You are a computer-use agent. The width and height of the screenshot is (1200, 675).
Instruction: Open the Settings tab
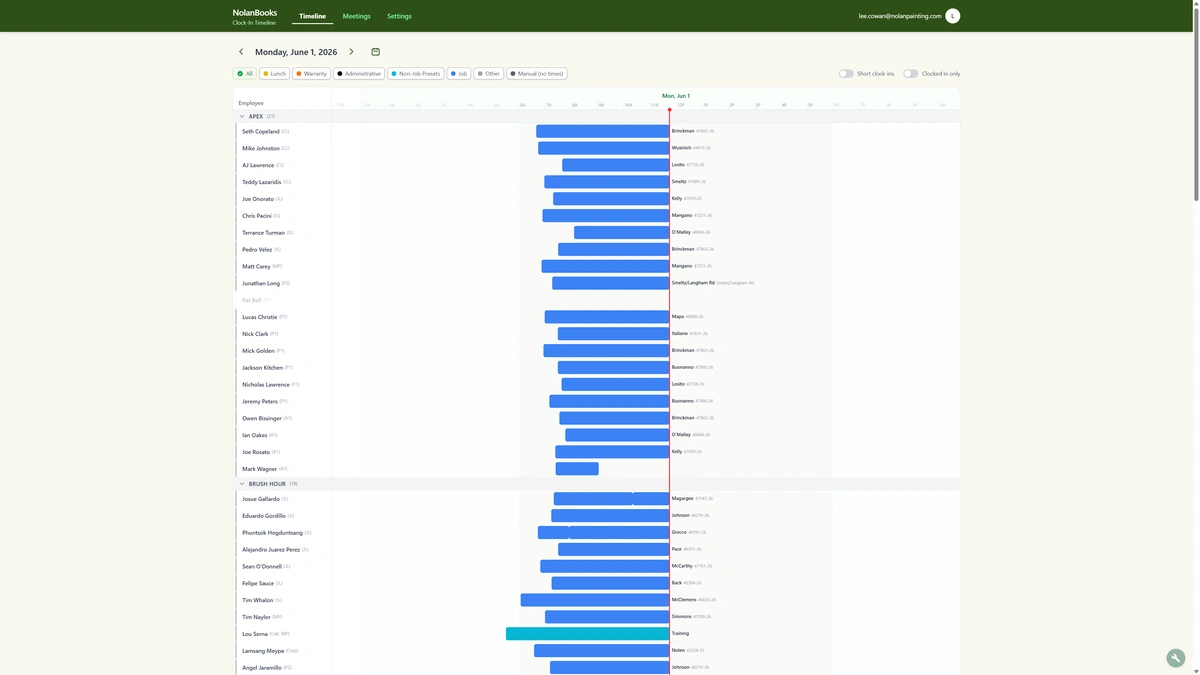[x=399, y=16]
